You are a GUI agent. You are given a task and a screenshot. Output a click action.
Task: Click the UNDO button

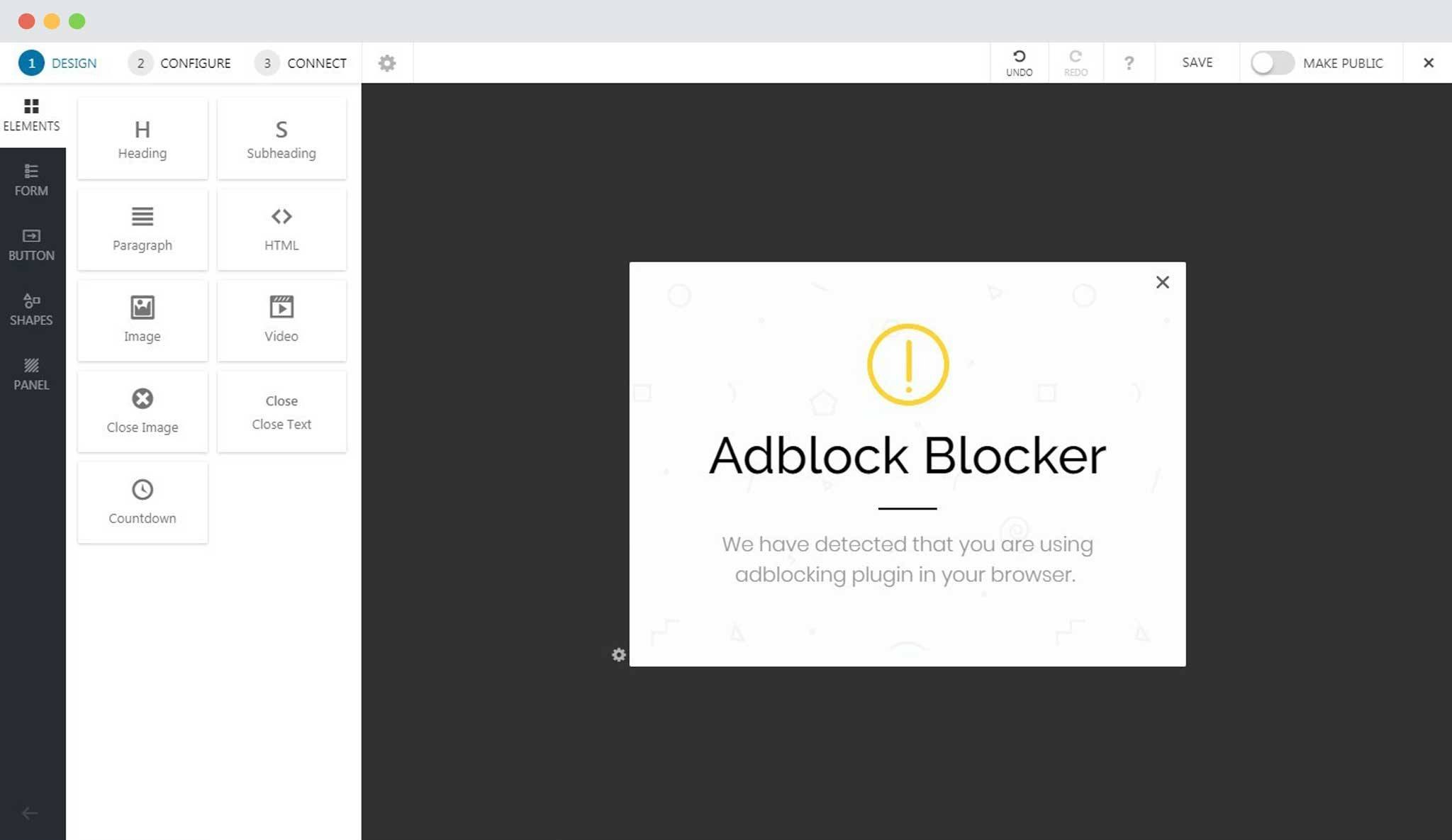click(x=1018, y=62)
